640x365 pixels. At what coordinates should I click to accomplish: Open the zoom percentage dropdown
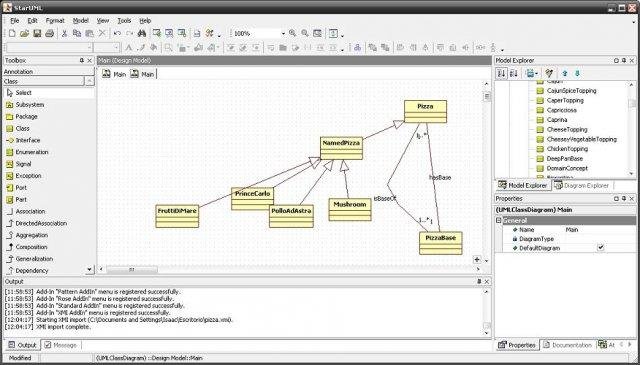pos(283,33)
